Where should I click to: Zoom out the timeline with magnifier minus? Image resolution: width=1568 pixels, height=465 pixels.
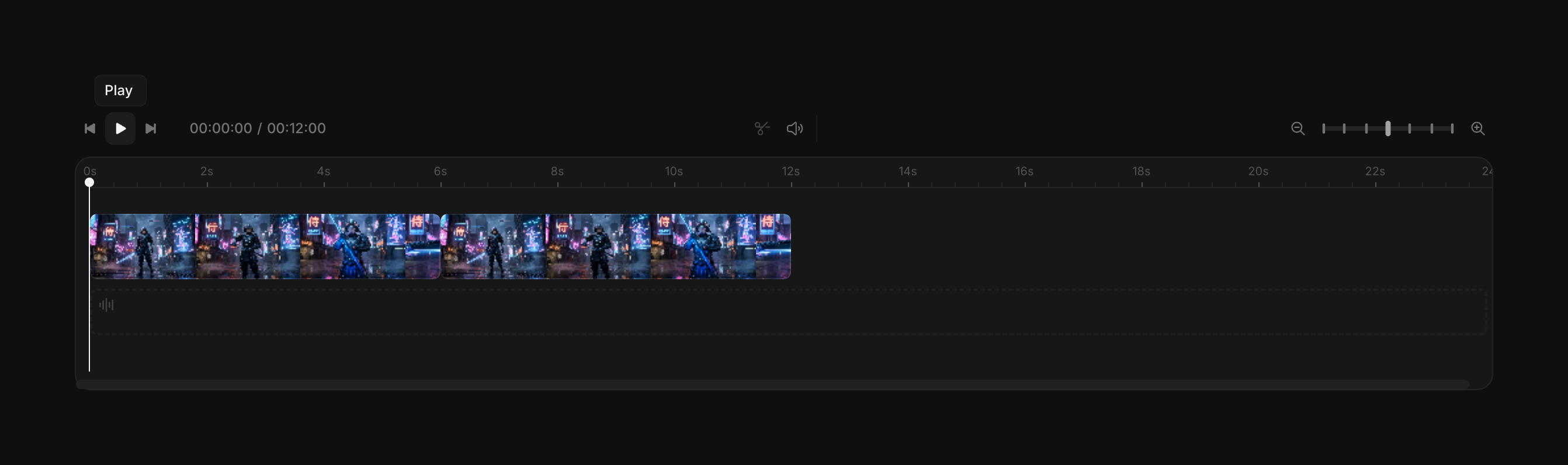(x=1298, y=129)
